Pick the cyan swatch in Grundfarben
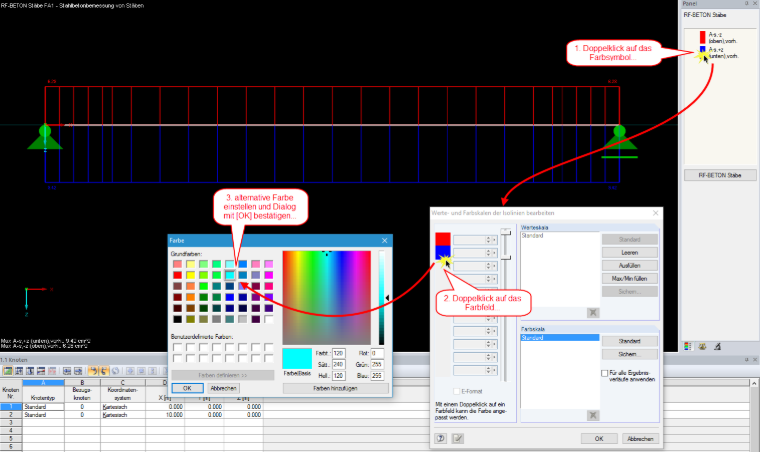The image size is (760, 452). pyautogui.click(x=230, y=275)
